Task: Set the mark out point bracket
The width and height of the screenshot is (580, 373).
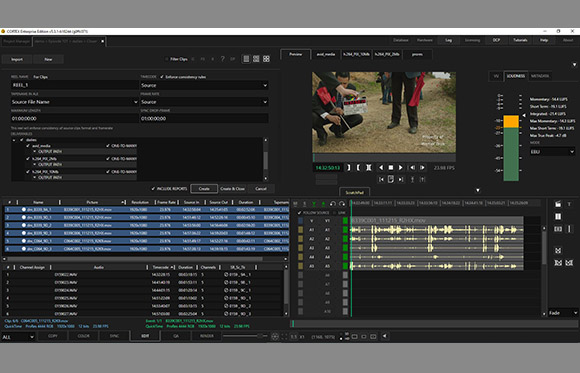Action: point(358,168)
